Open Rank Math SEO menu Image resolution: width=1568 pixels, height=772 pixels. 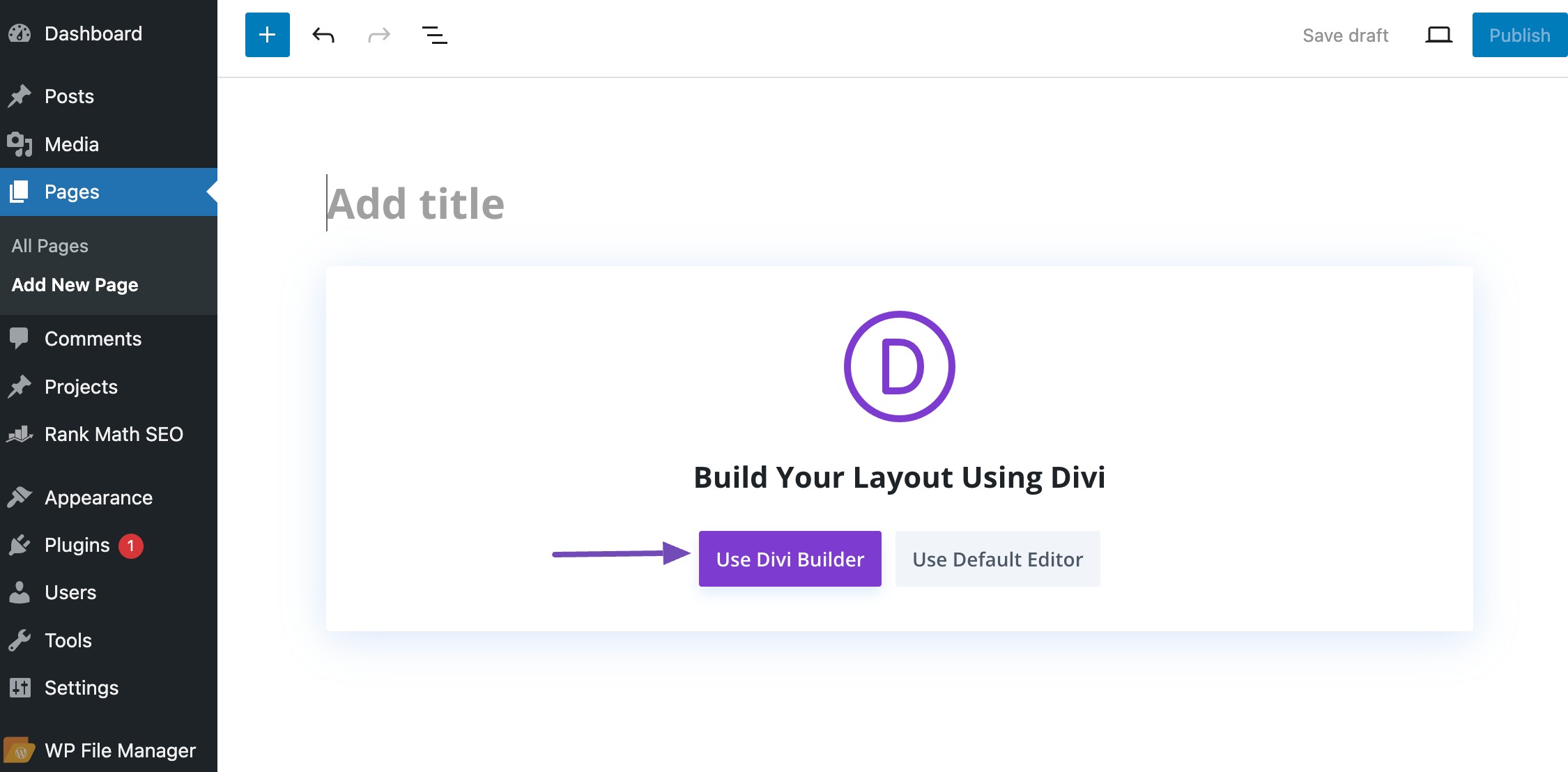pos(114,434)
